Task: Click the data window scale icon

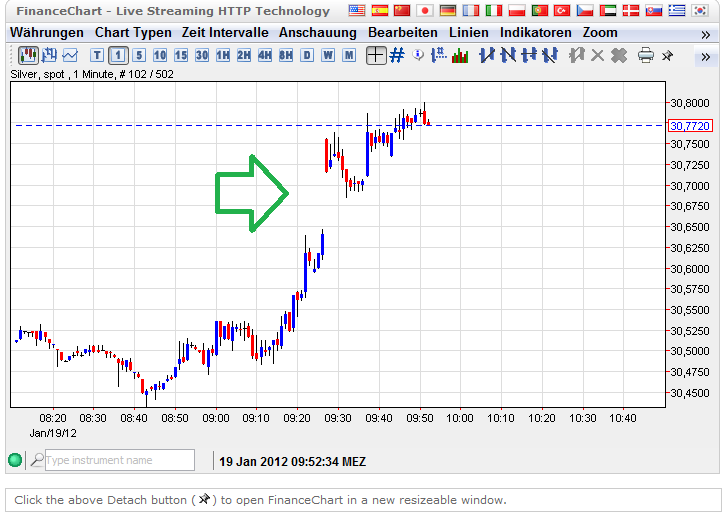Action: pos(438,55)
